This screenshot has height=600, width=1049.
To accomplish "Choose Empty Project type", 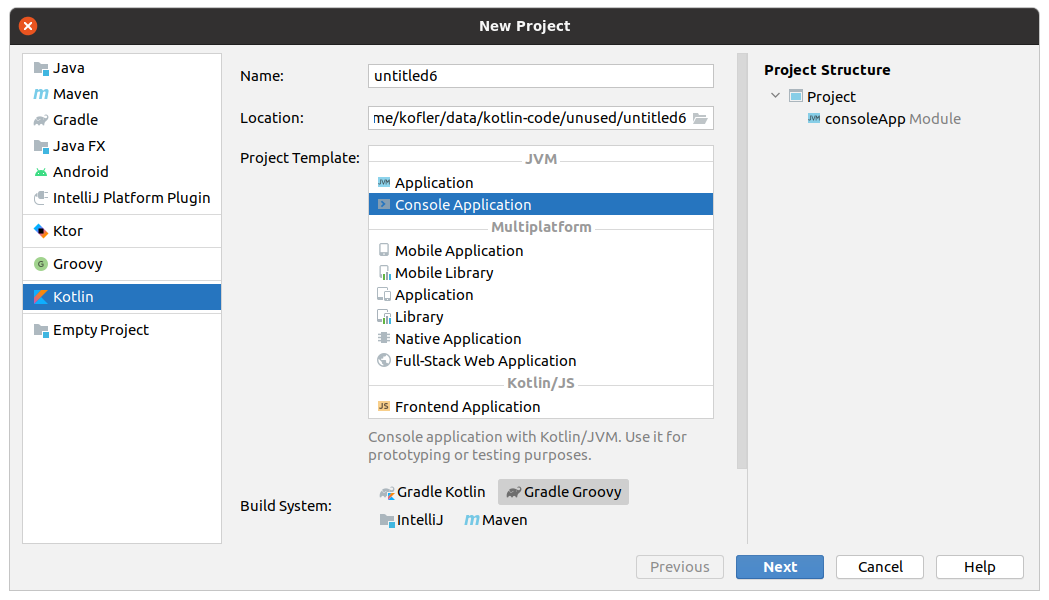I will pos(122,330).
